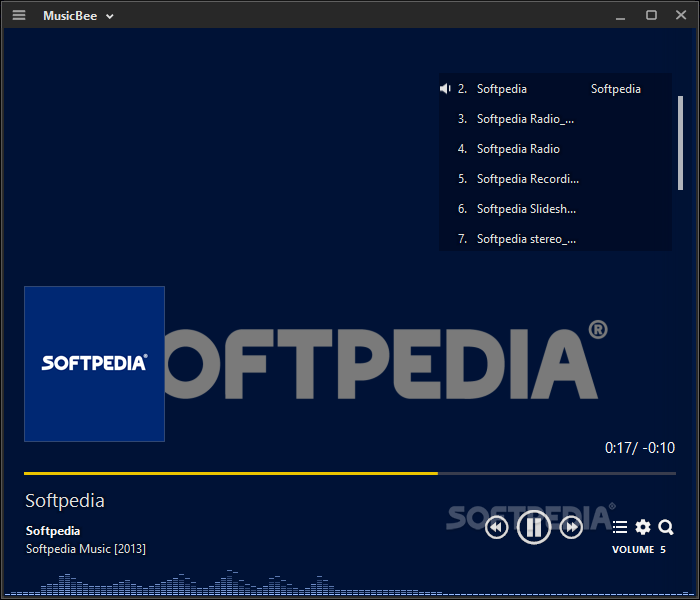Click the now-playing speaker icon
This screenshot has width=700, height=600.
click(445, 89)
